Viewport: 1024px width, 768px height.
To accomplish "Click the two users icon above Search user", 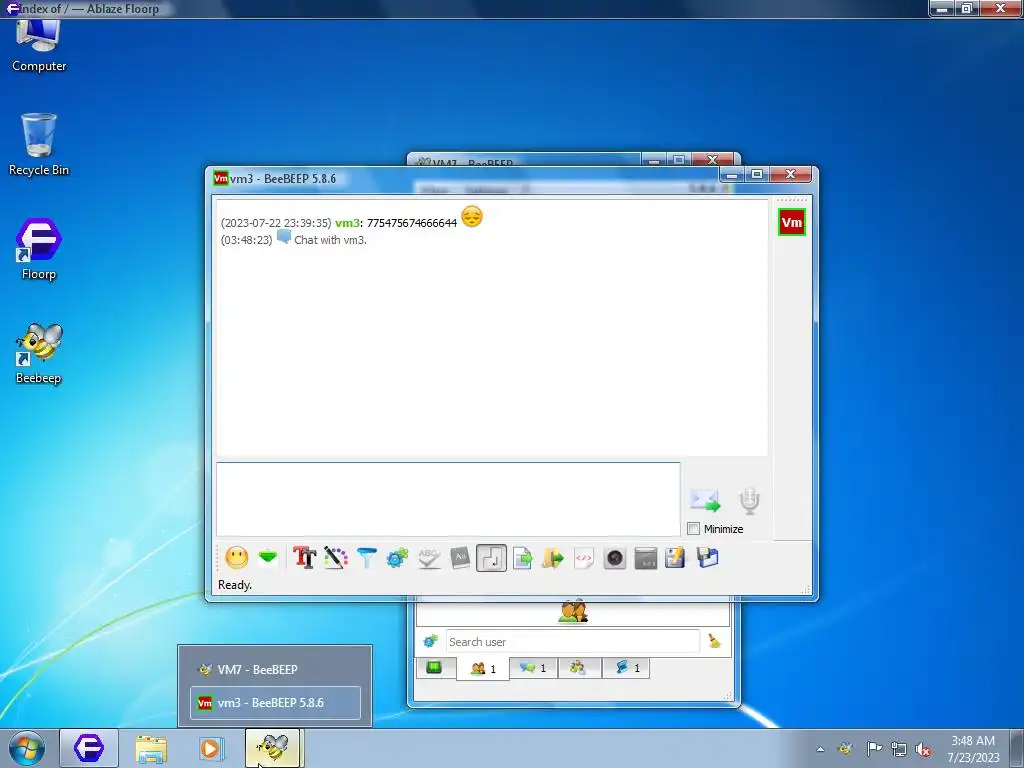I will (x=573, y=612).
